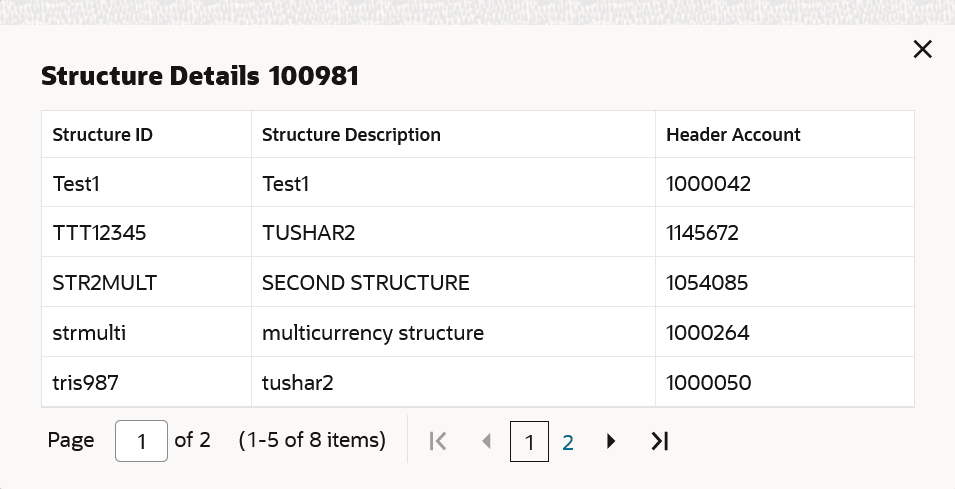This screenshot has height=489, width=955.
Task: Select the TTT12345 structure row
Action: click(98, 233)
